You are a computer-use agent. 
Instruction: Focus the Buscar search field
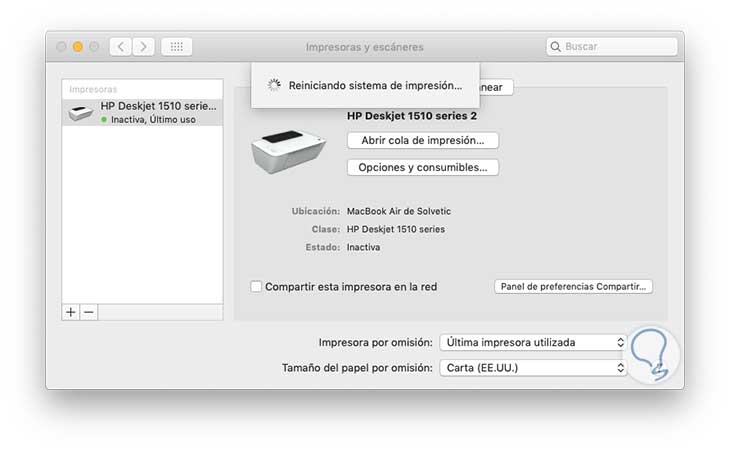tap(612, 47)
